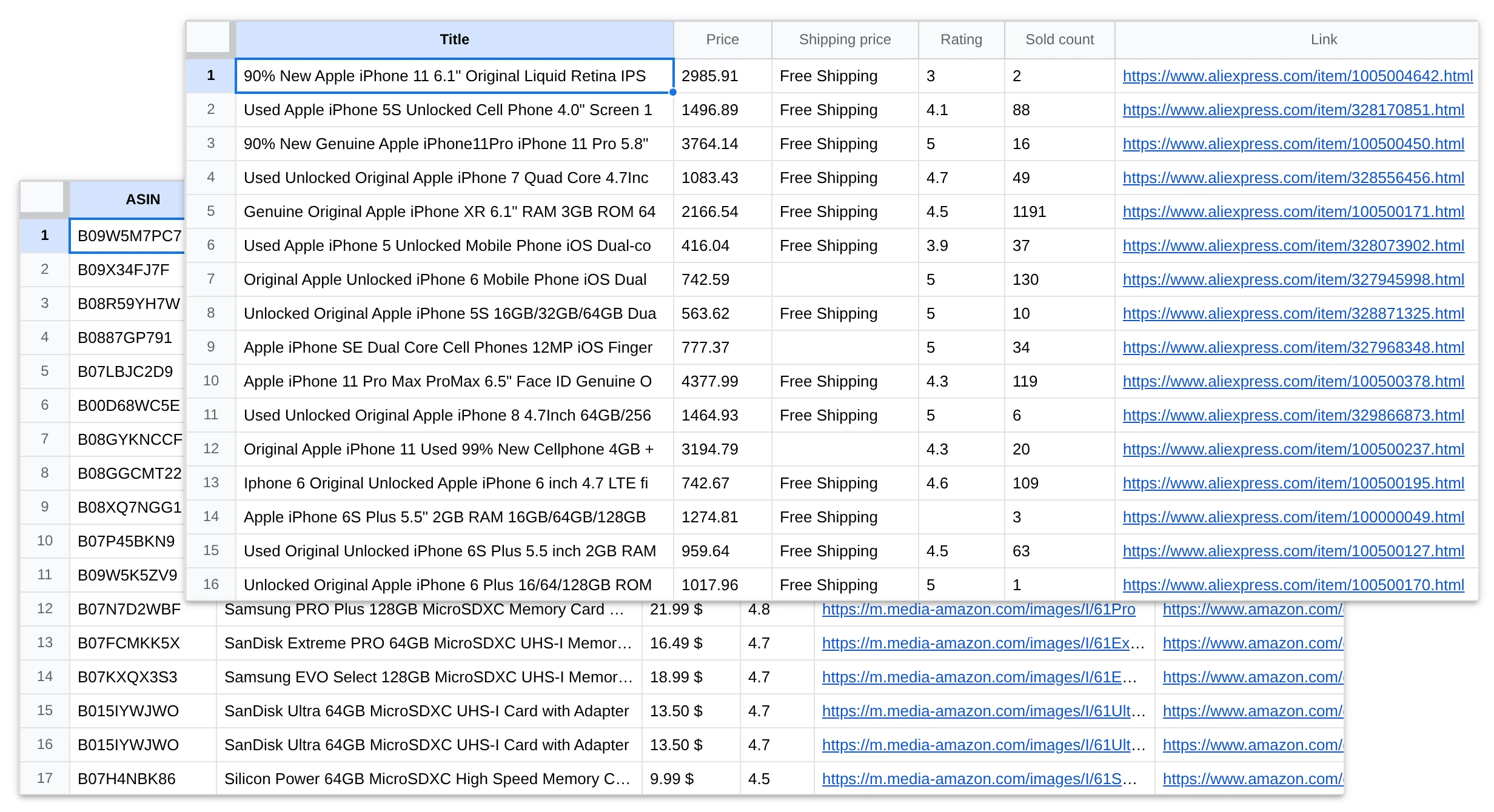Select rating cell 4.6
1494x812 pixels.
click(962, 483)
